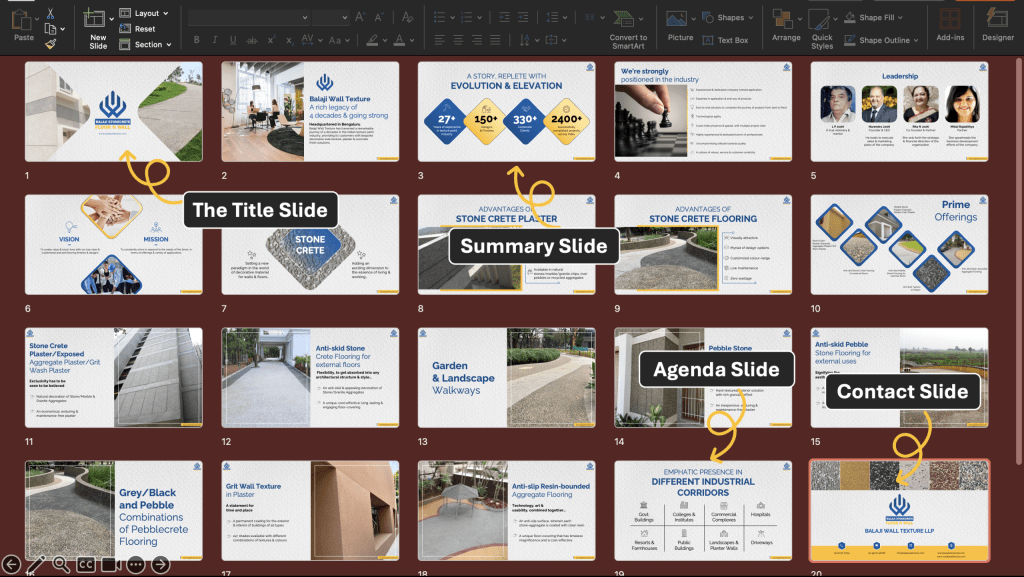Click the camera icon in slideshow controls
The image size is (1024, 577).
111,565
